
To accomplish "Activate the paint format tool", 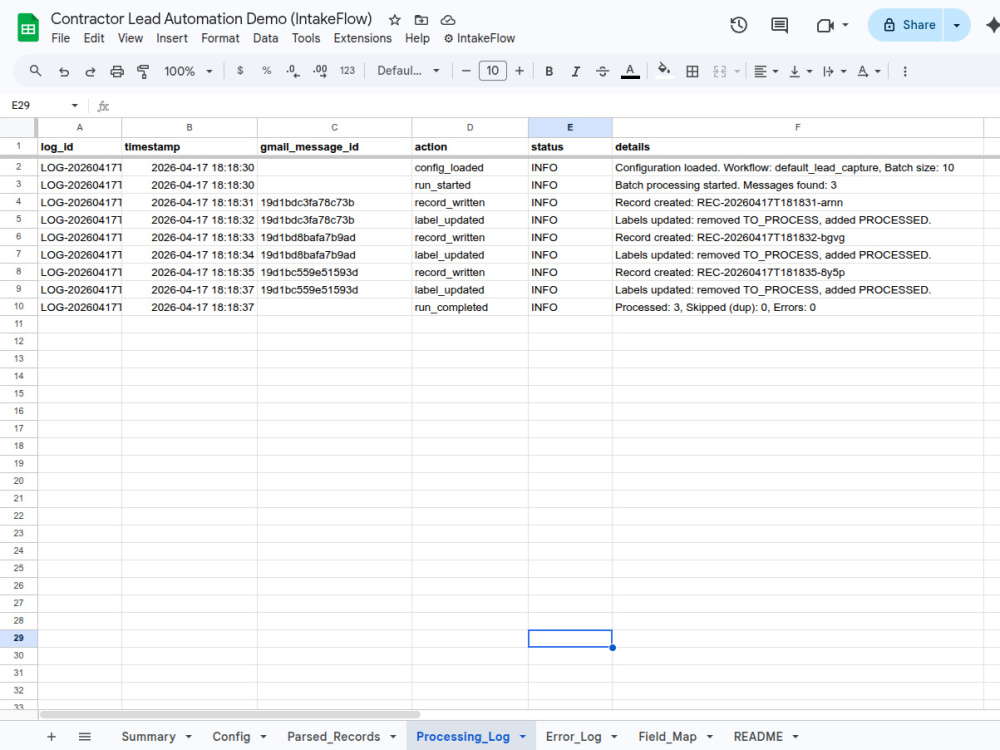I will [x=143, y=71].
